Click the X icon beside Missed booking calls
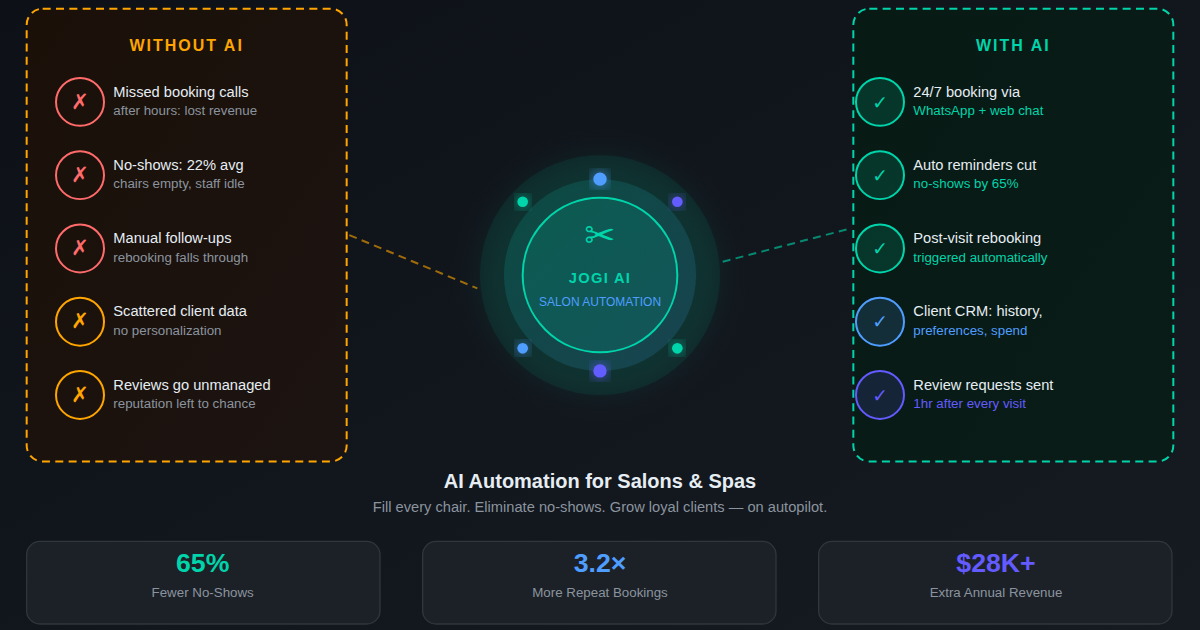 (80, 102)
